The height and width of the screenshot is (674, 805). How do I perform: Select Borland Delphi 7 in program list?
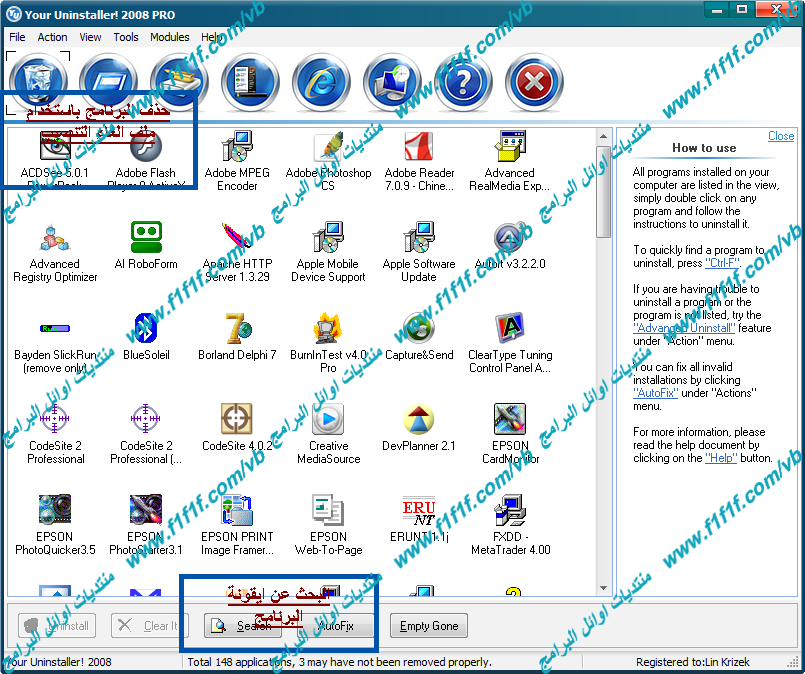[x=237, y=329]
